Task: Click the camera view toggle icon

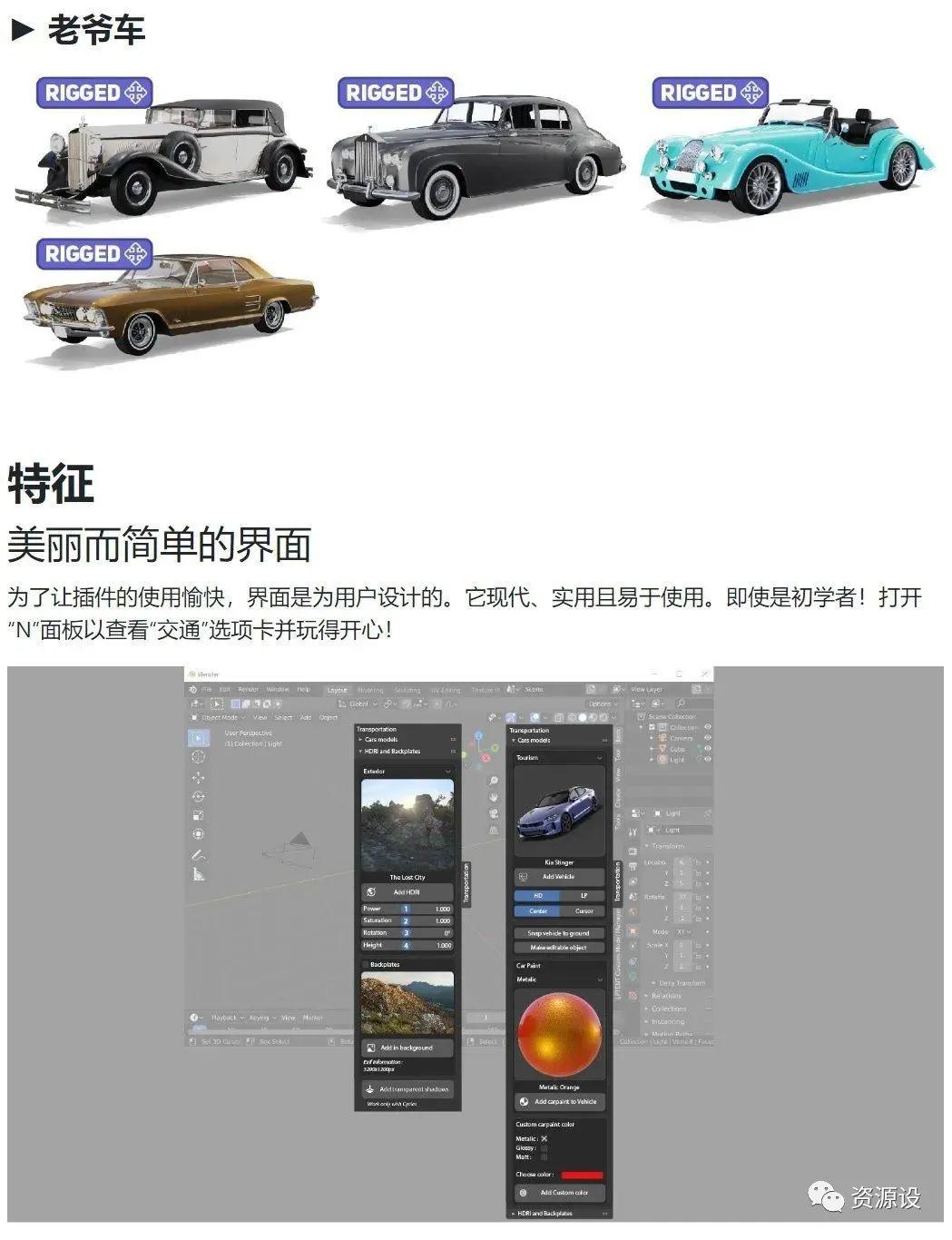Action: click(x=494, y=813)
